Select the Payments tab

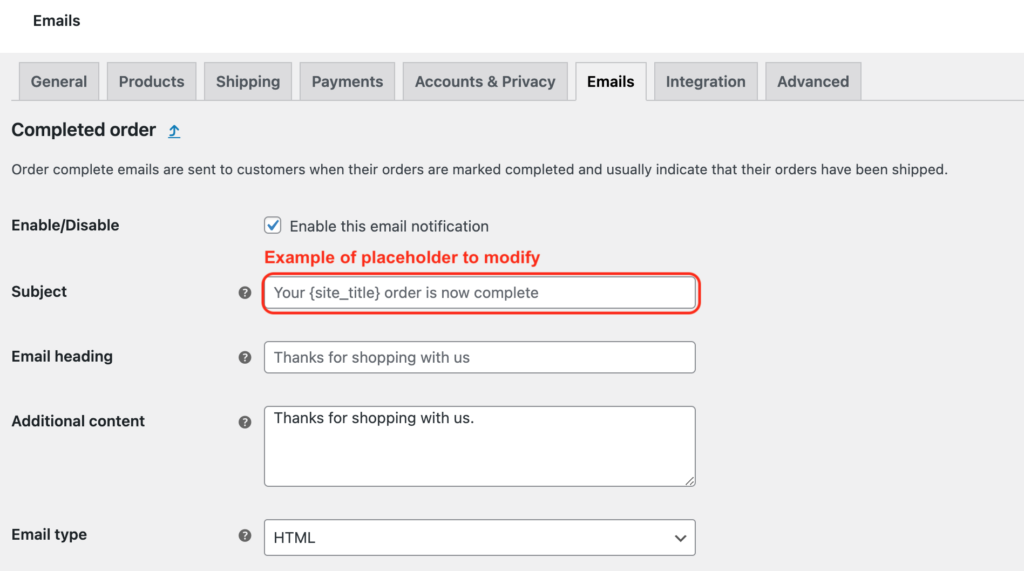[x=347, y=82]
